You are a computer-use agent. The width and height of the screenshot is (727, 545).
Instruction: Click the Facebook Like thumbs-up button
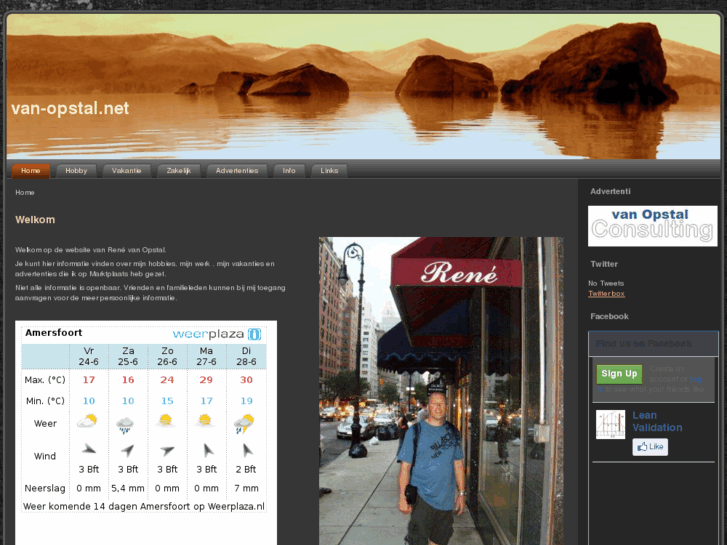650,447
